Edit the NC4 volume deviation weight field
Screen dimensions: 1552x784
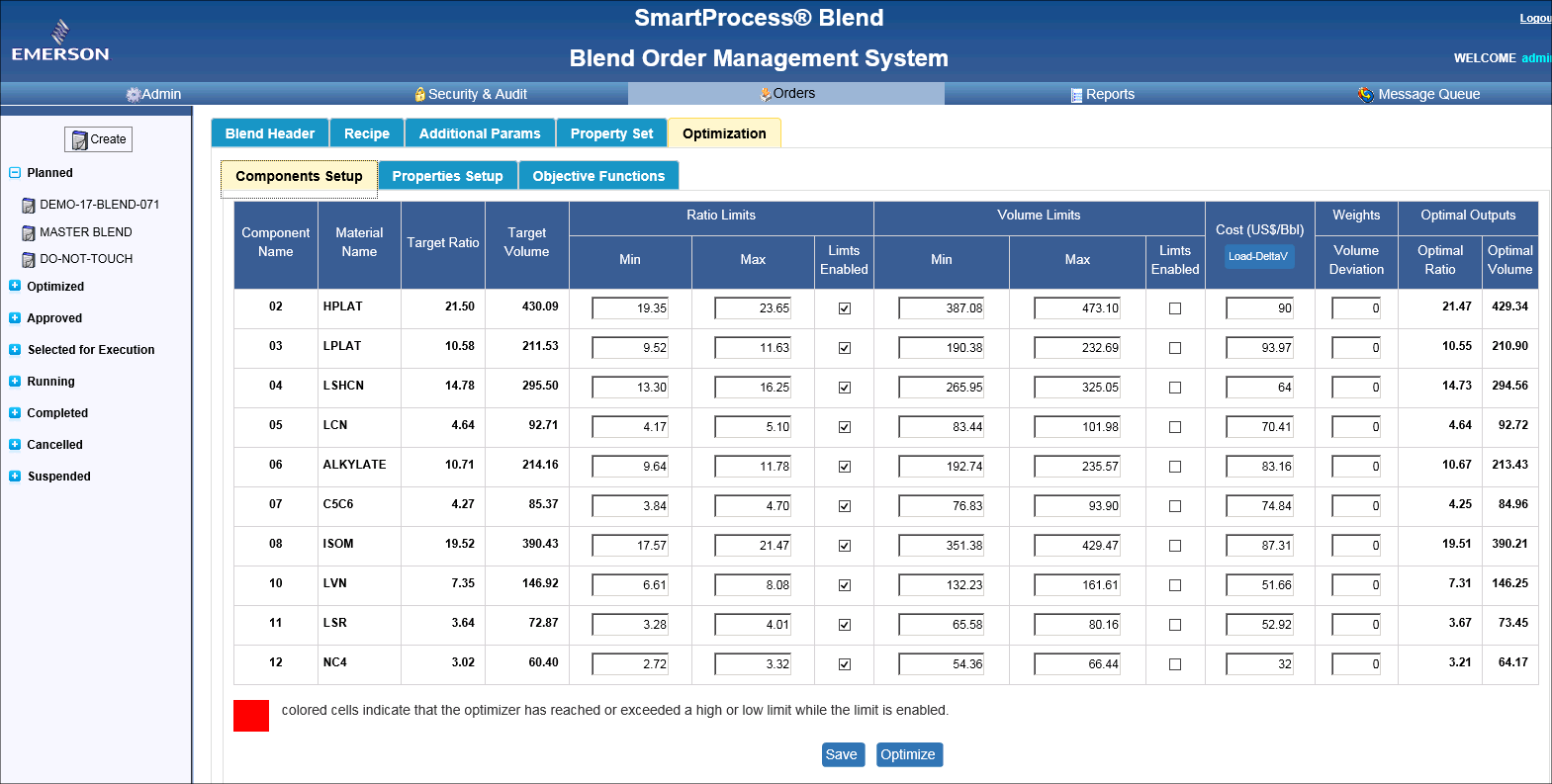(x=1356, y=664)
